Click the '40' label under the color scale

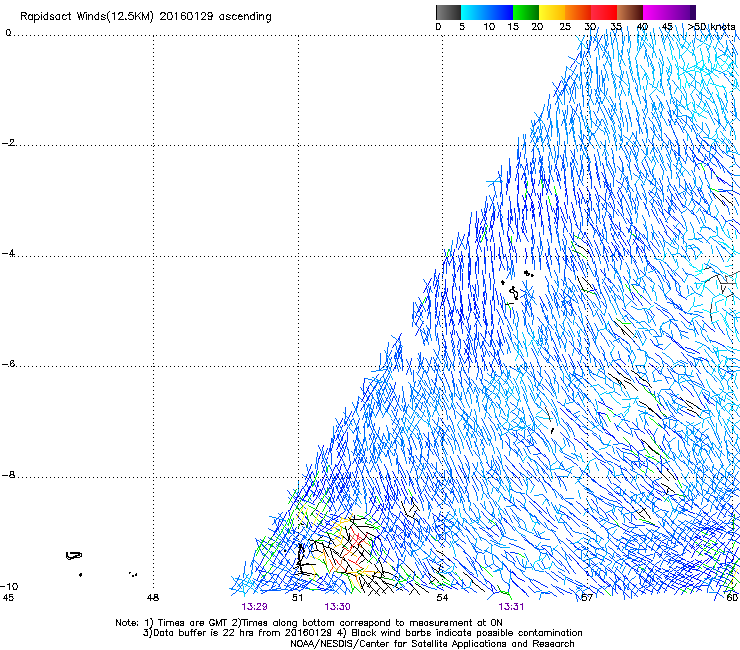pyautogui.click(x=642, y=27)
